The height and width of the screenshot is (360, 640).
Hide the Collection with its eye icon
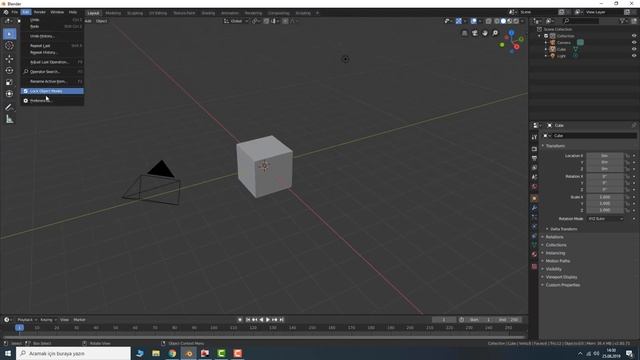(x=634, y=36)
